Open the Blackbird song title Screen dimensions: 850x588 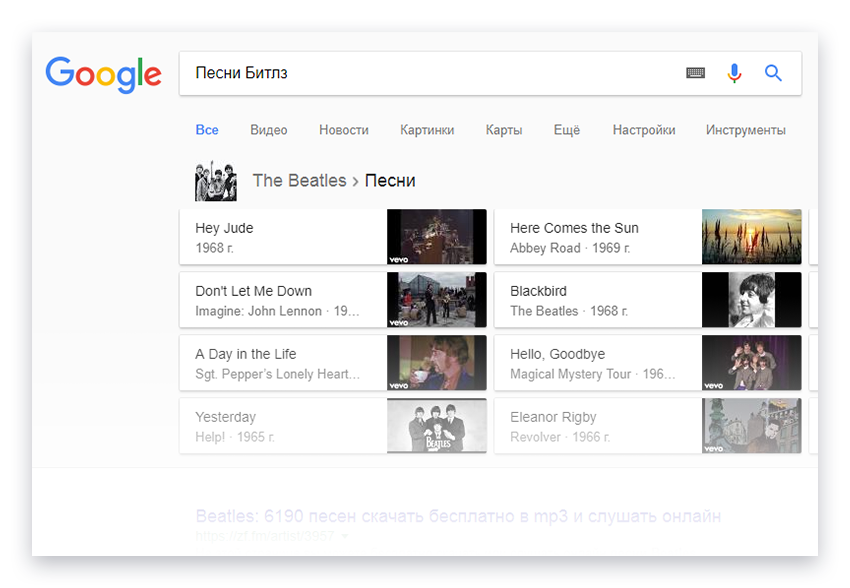[538, 291]
